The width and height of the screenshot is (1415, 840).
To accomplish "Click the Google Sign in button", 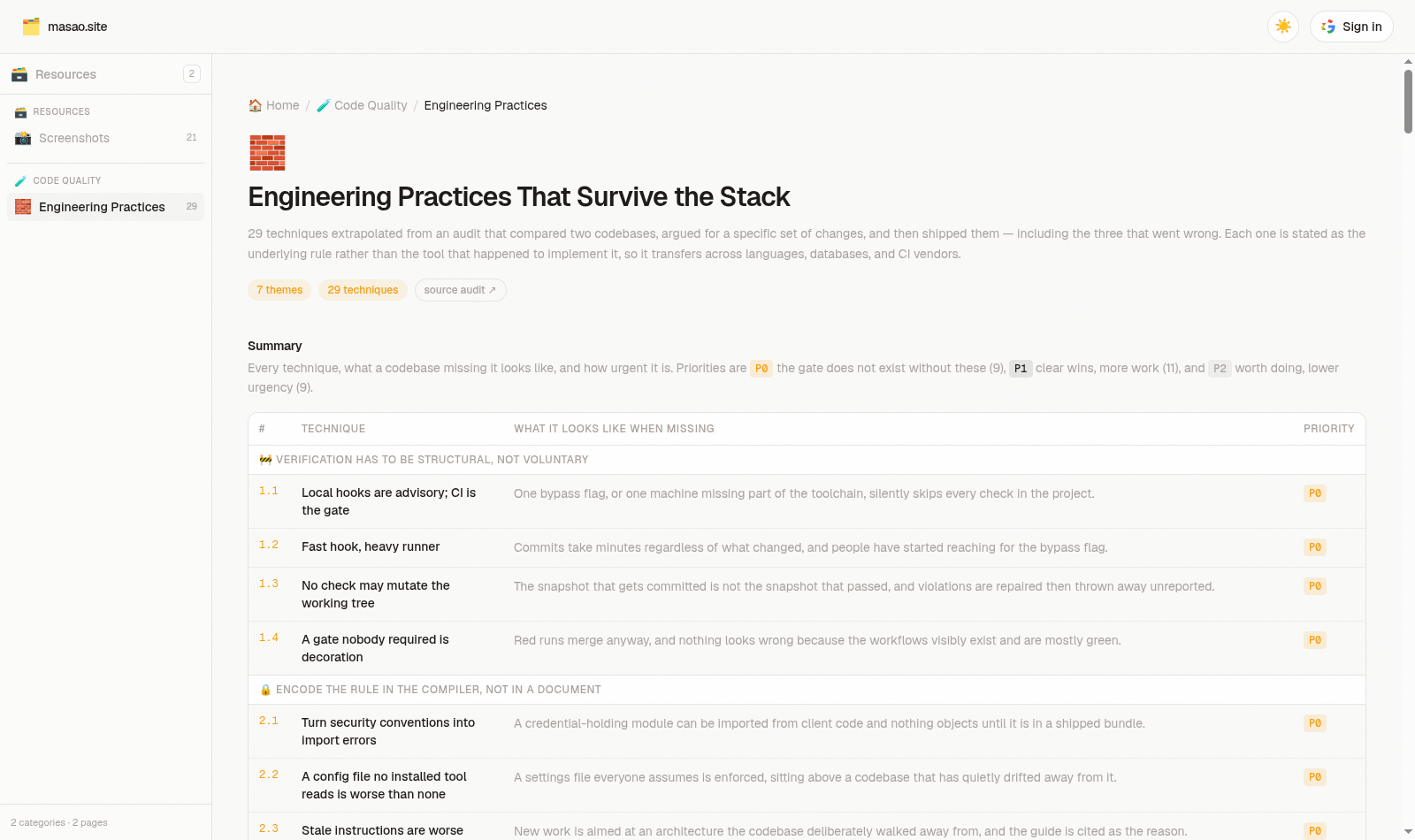I will tap(1351, 27).
